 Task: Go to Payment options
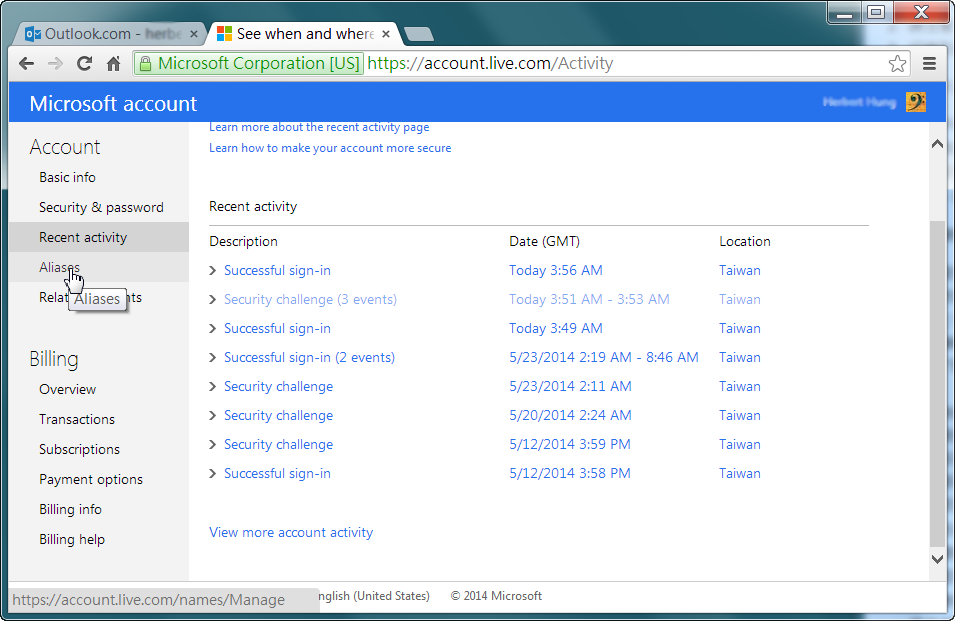pyautogui.click(x=91, y=480)
